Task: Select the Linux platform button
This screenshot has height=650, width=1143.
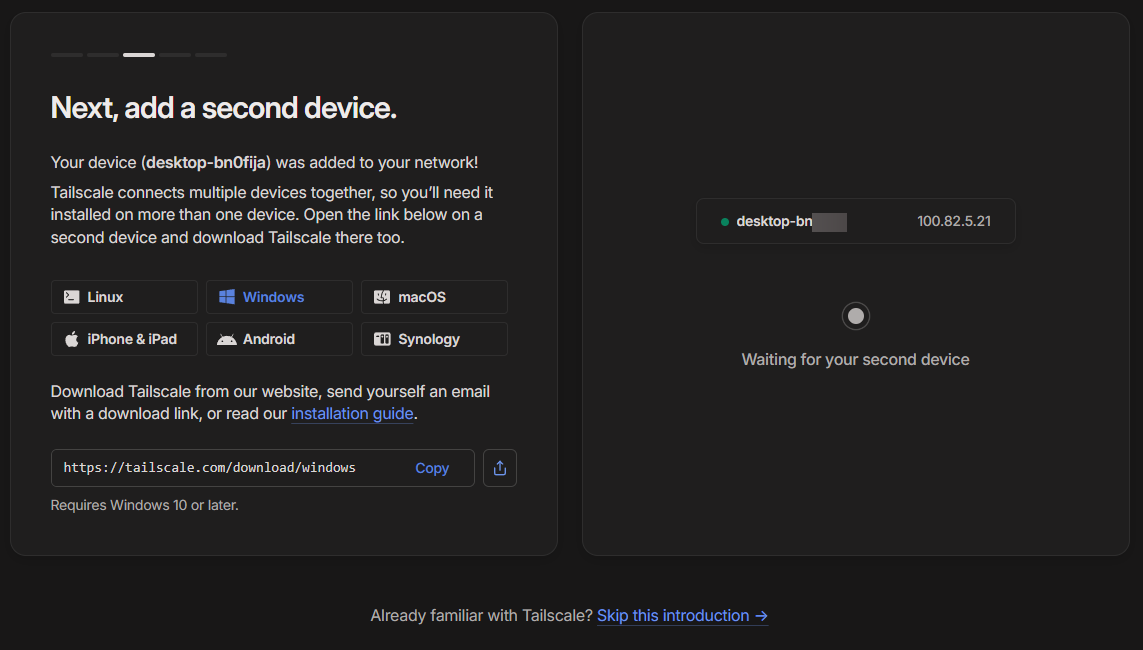Action: pyautogui.click(x=124, y=297)
